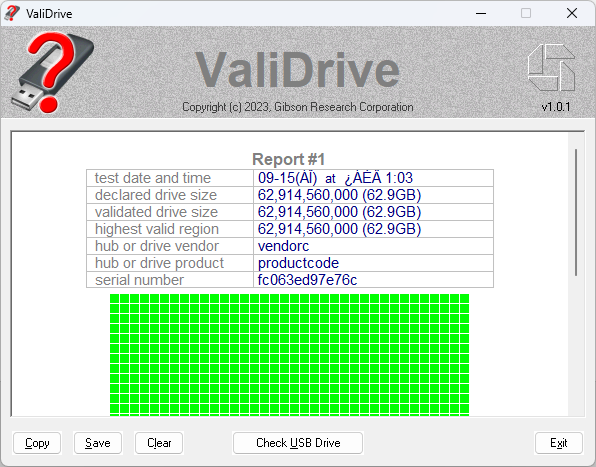Viewport: 596px width, 467px height.
Task: Click the ValiDrive title bar app icon
Action: [11, 13]
